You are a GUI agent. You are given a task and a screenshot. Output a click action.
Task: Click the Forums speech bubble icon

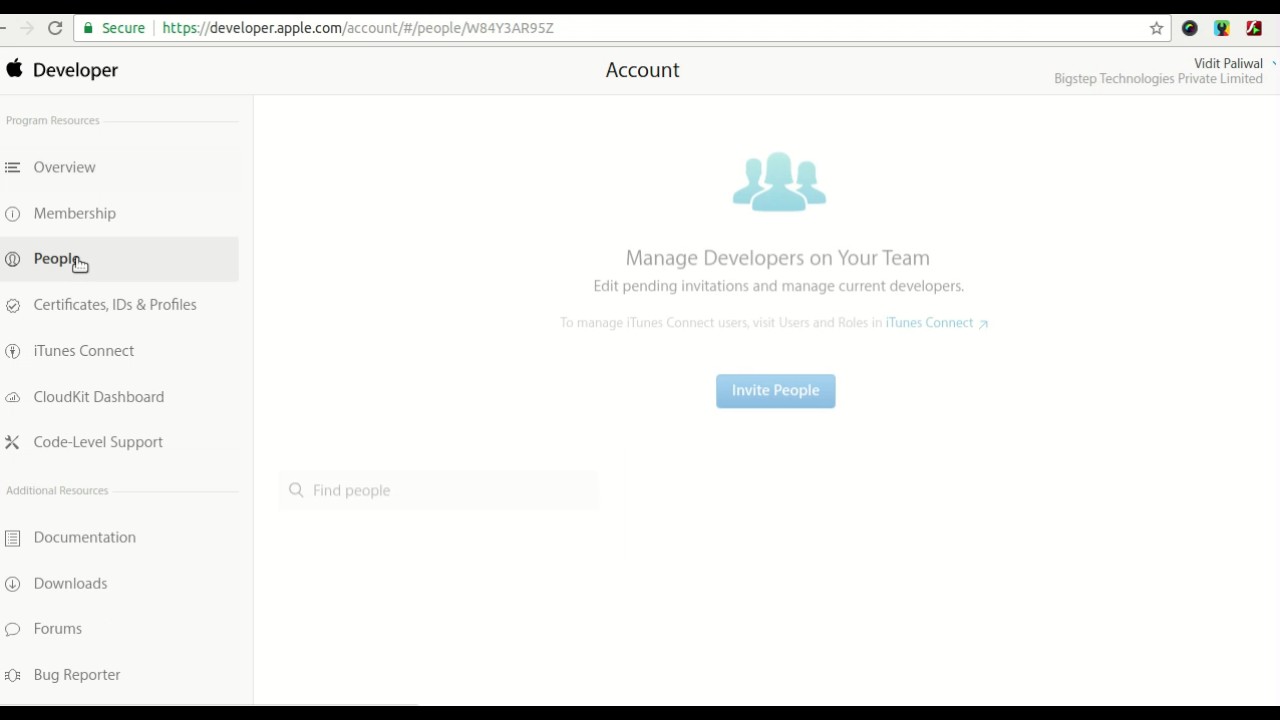[12, 629]
